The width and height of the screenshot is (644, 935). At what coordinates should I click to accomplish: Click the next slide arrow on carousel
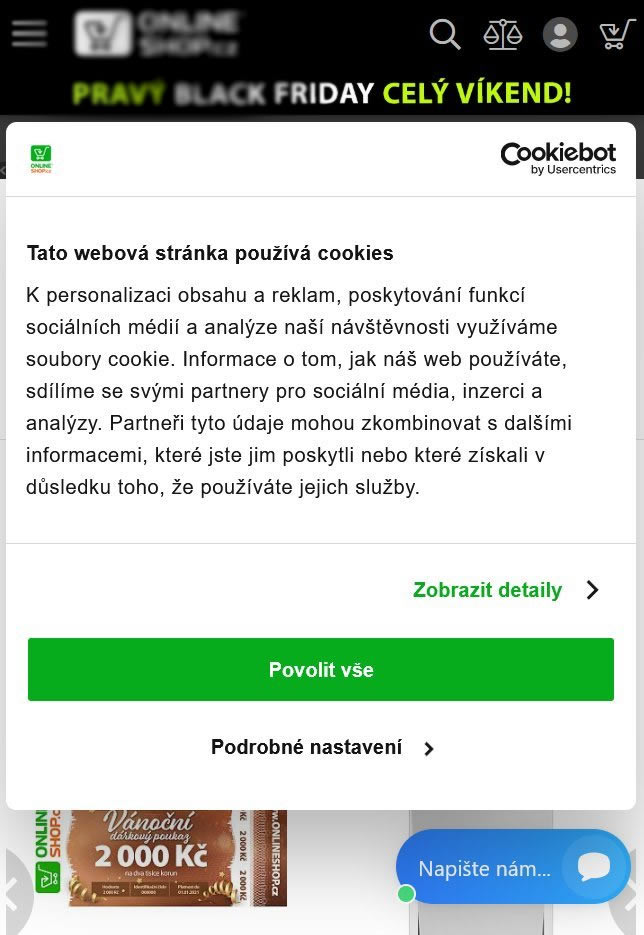[x=629, y=894]
